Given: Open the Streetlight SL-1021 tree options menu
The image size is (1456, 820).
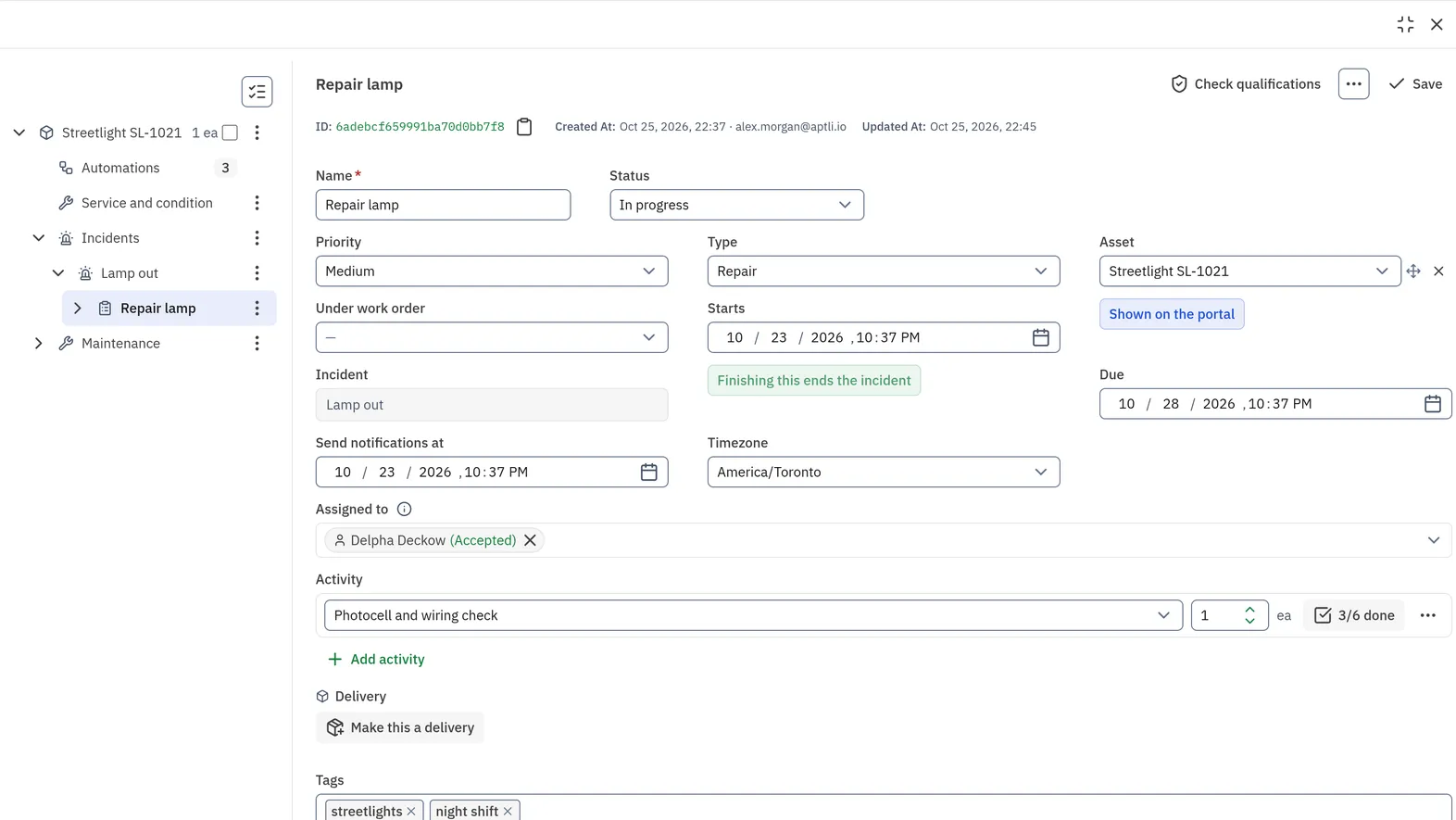Looking at the screenshot, I should point(257,132).
